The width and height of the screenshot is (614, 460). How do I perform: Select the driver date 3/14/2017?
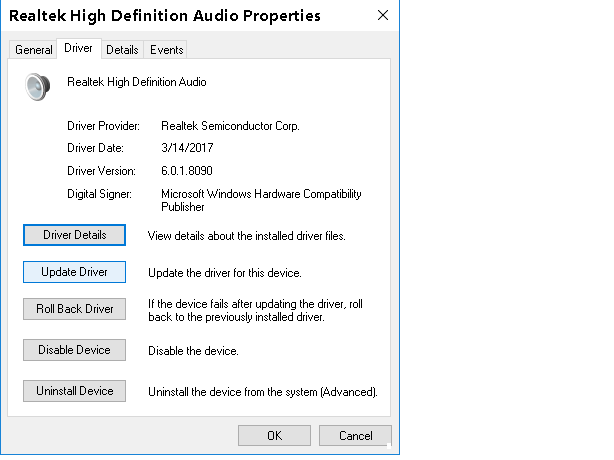187,148
